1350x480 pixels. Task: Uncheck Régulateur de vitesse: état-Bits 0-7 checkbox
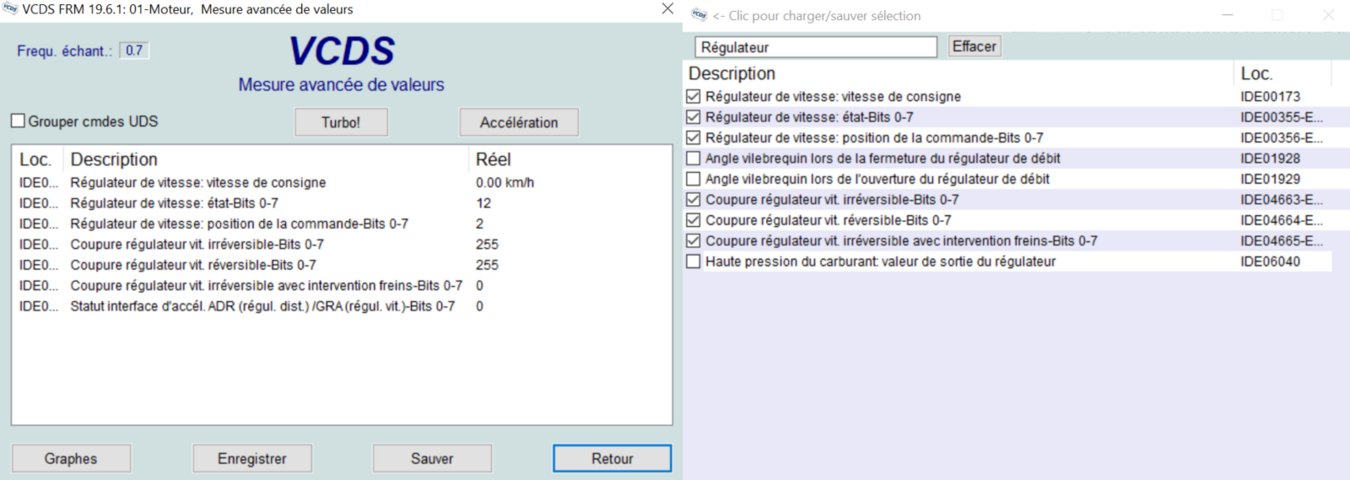[x=694, y=117]
